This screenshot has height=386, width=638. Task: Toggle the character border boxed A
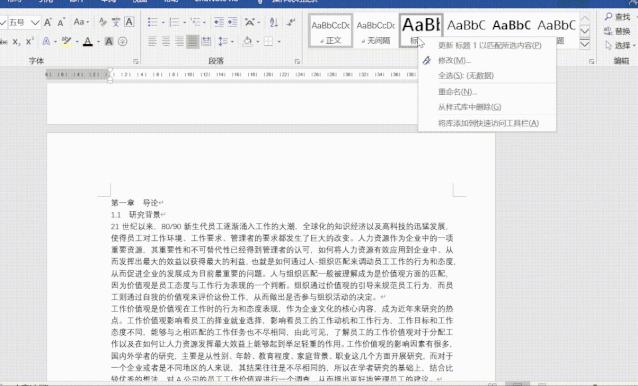[129, 22]
